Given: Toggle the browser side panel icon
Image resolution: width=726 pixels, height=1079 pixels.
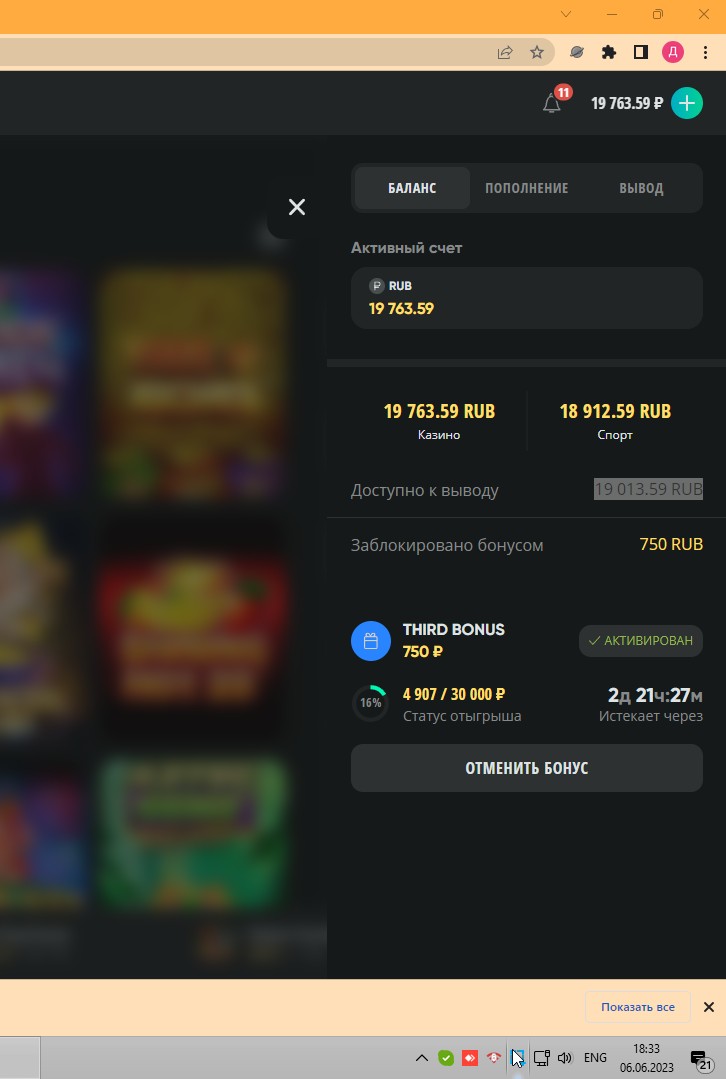Looking at the screenshot, I should click(x=641, y=52).
